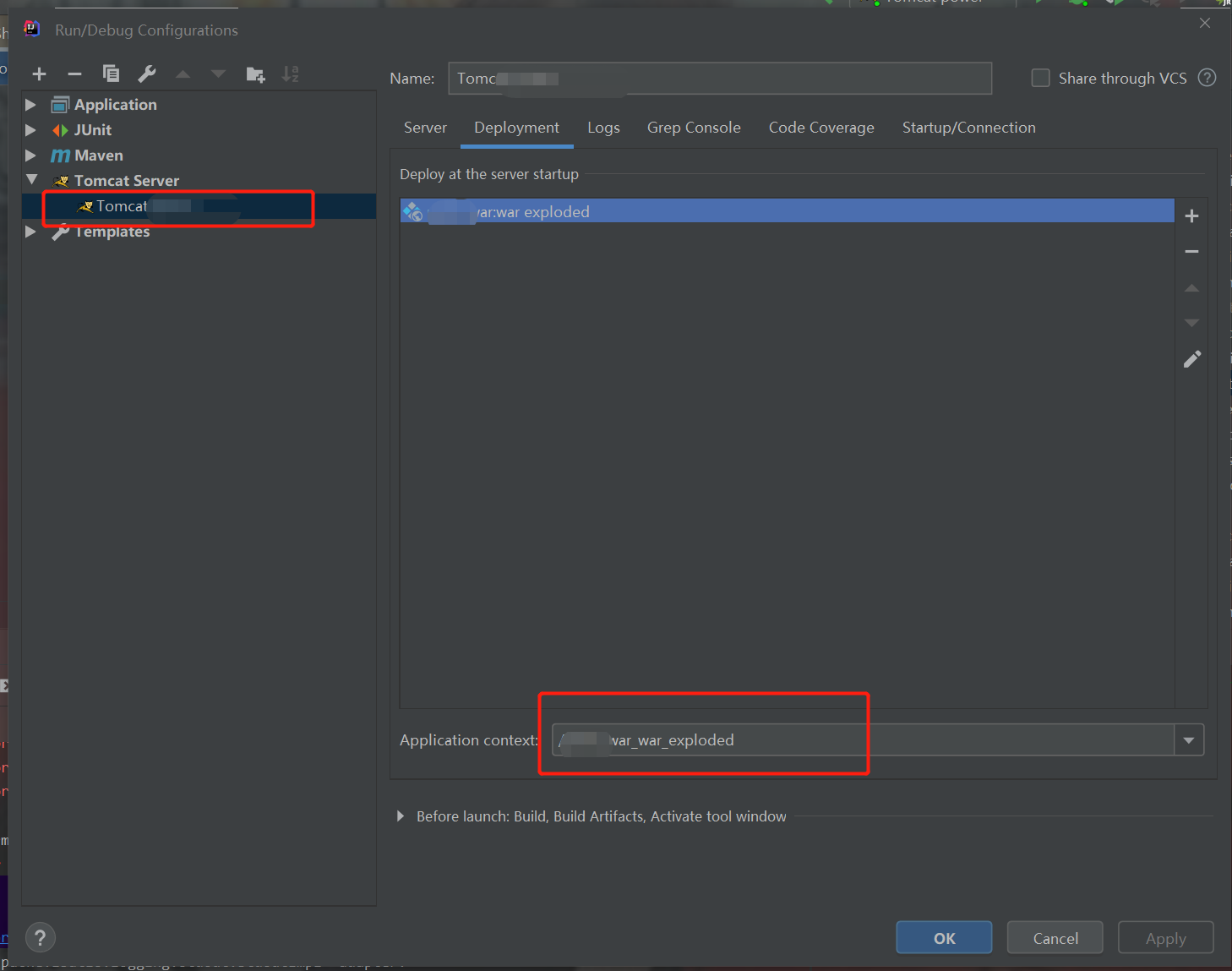This screenshot has height=971, width=1232.
Task: Open help next to Share through VCS
Action: click(1207, 78)
